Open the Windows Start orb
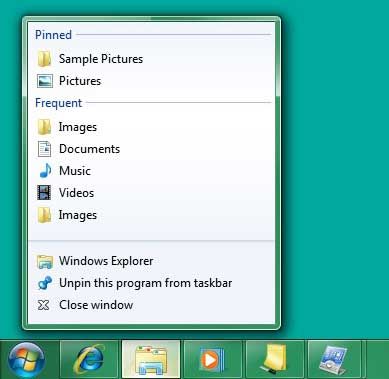 27,360
